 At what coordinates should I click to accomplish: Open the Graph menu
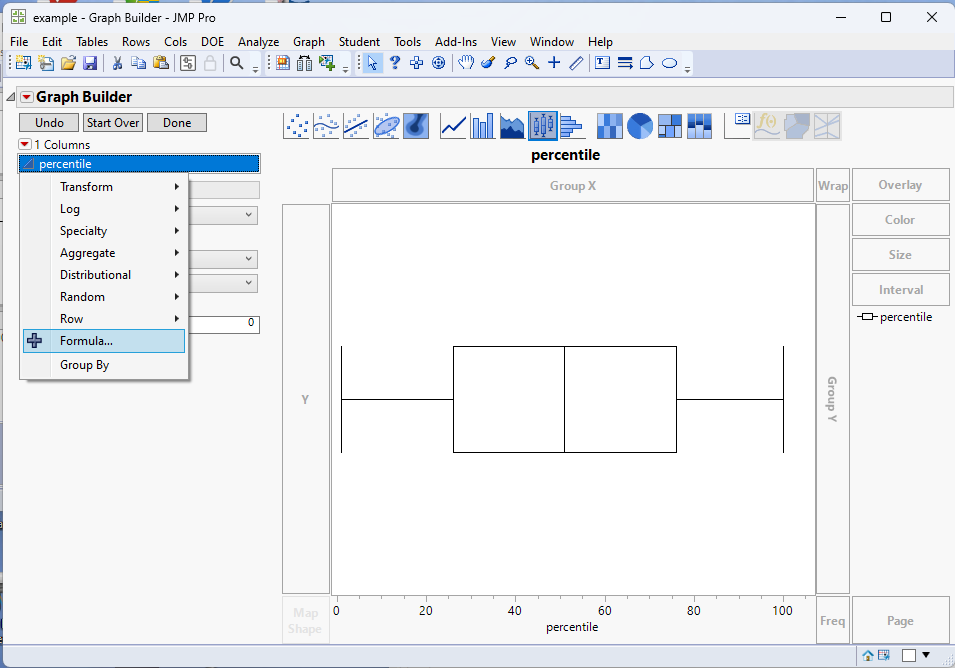coord(309,41)
